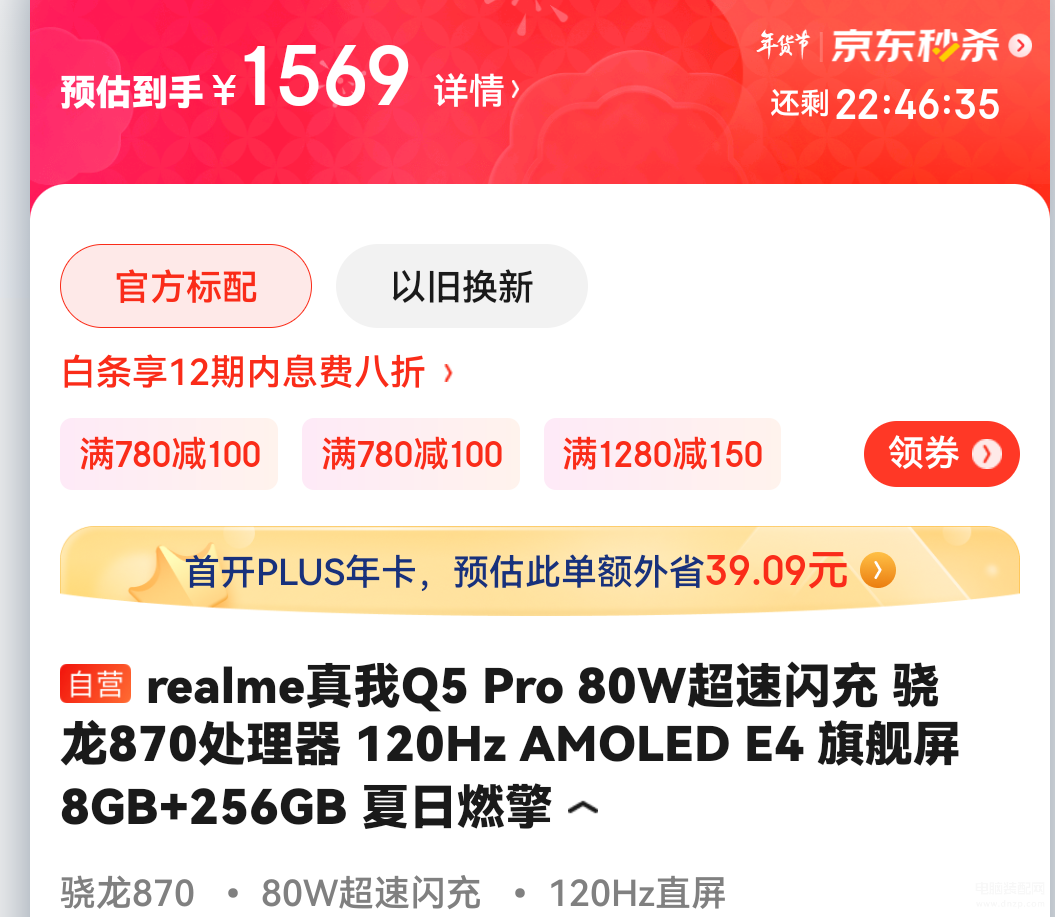This screenshot has width=1055, height=917.
Task: Tap orange arrow icon on PLUS banner
Action: click(878, 571)
